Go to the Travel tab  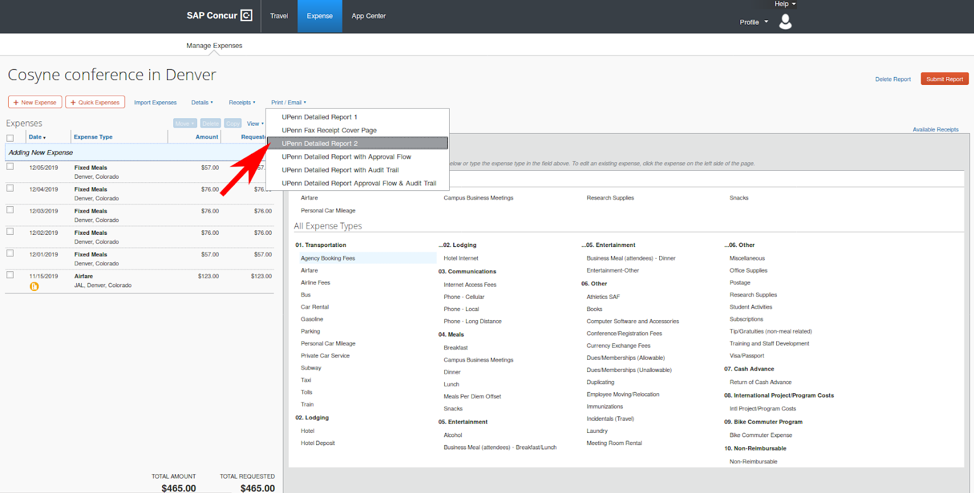coord(279,16)
